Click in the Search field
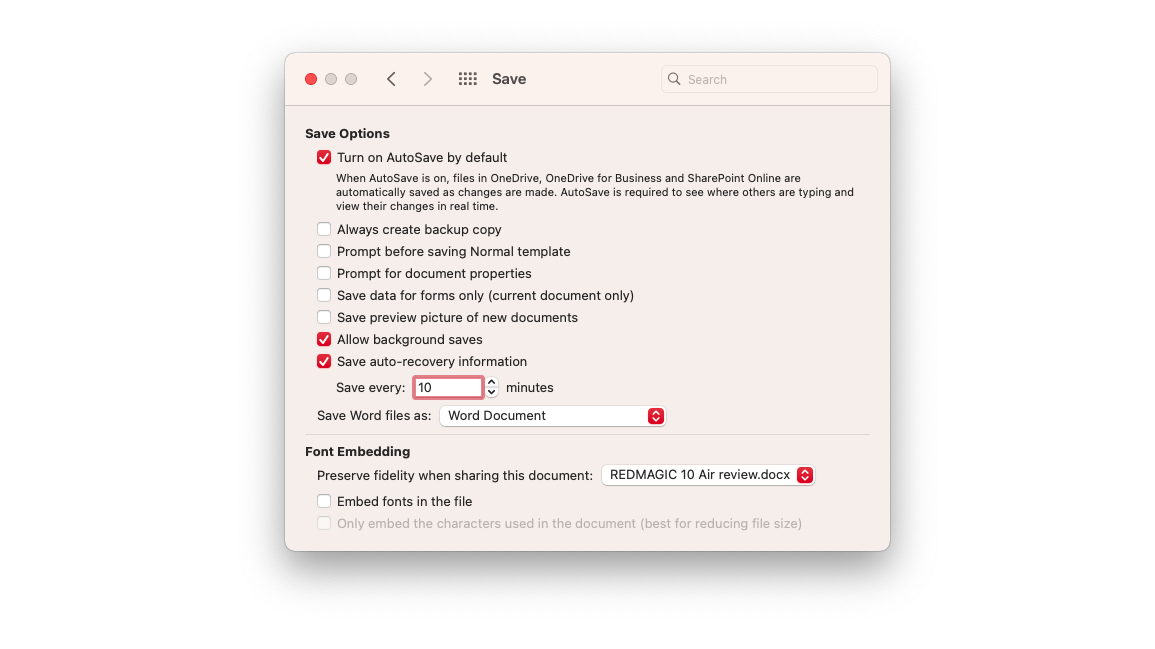1155x649 pixels. [769, 79]
